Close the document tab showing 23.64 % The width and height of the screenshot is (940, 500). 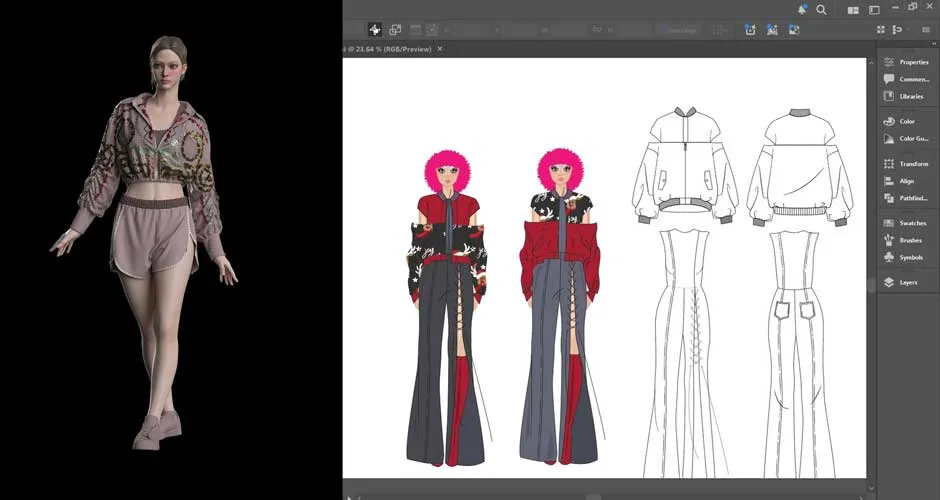pos(440,49)
